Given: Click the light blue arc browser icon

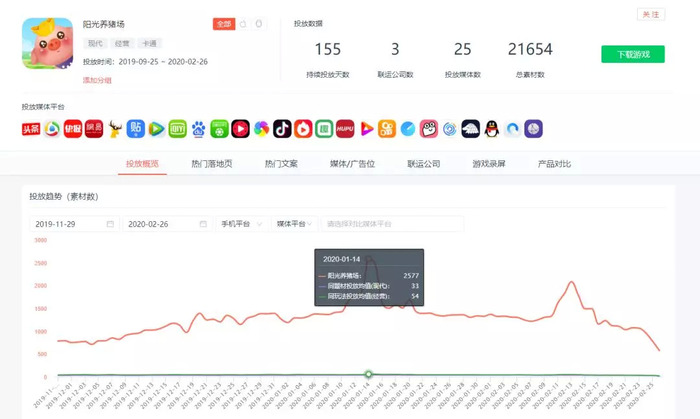Looking at the screenshot, I should (512, 129).
